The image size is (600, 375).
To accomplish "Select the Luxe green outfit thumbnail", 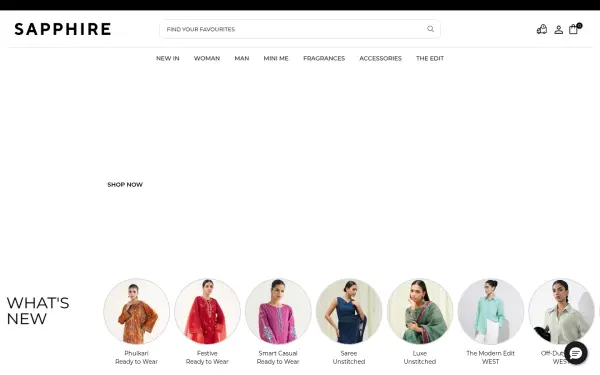I will [420, 311].
